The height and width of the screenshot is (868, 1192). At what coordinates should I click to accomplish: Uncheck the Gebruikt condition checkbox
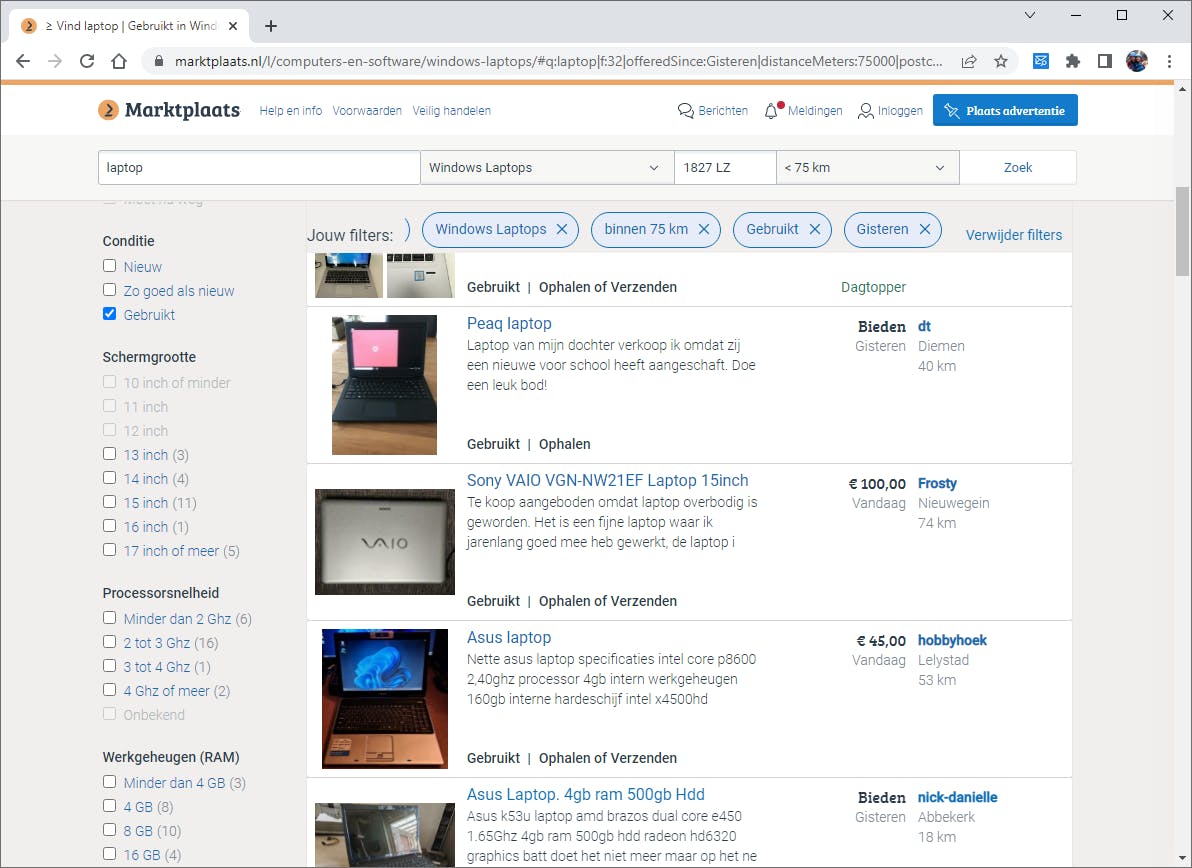(109, 314)
